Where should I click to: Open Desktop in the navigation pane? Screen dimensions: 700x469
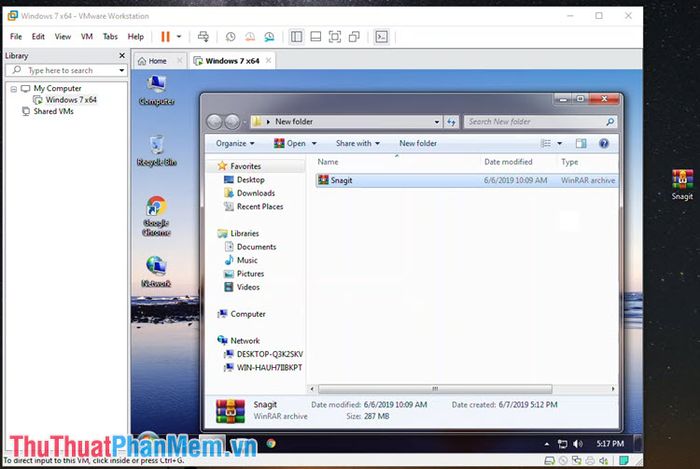click(244, 180)
